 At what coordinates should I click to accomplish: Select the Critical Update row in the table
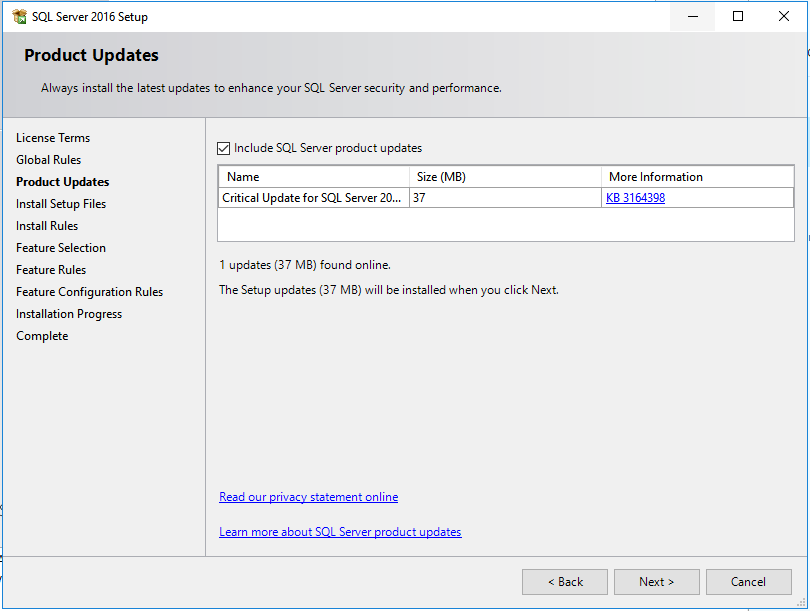click(310, 197)
